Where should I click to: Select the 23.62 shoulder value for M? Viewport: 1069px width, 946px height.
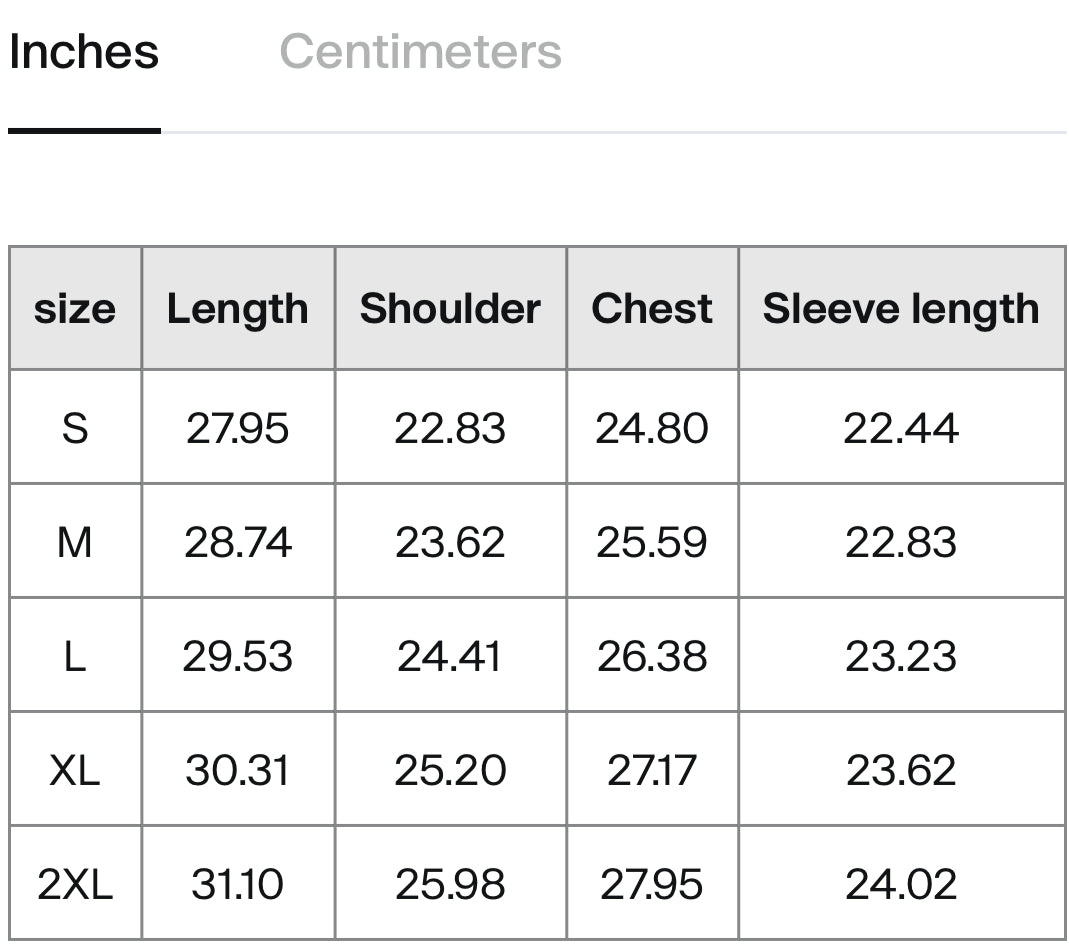click(x=451, y=543)
